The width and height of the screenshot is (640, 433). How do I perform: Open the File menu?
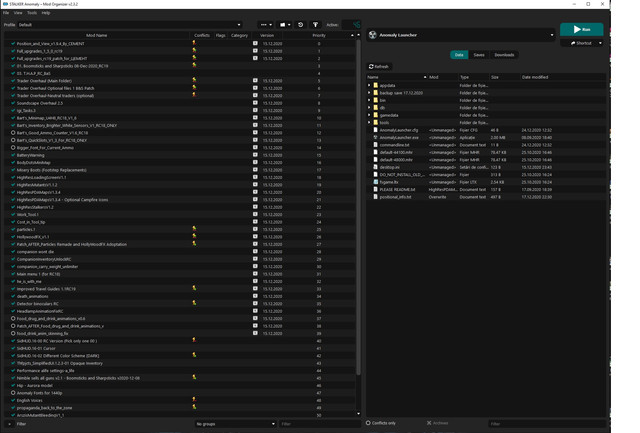point(6,13)
